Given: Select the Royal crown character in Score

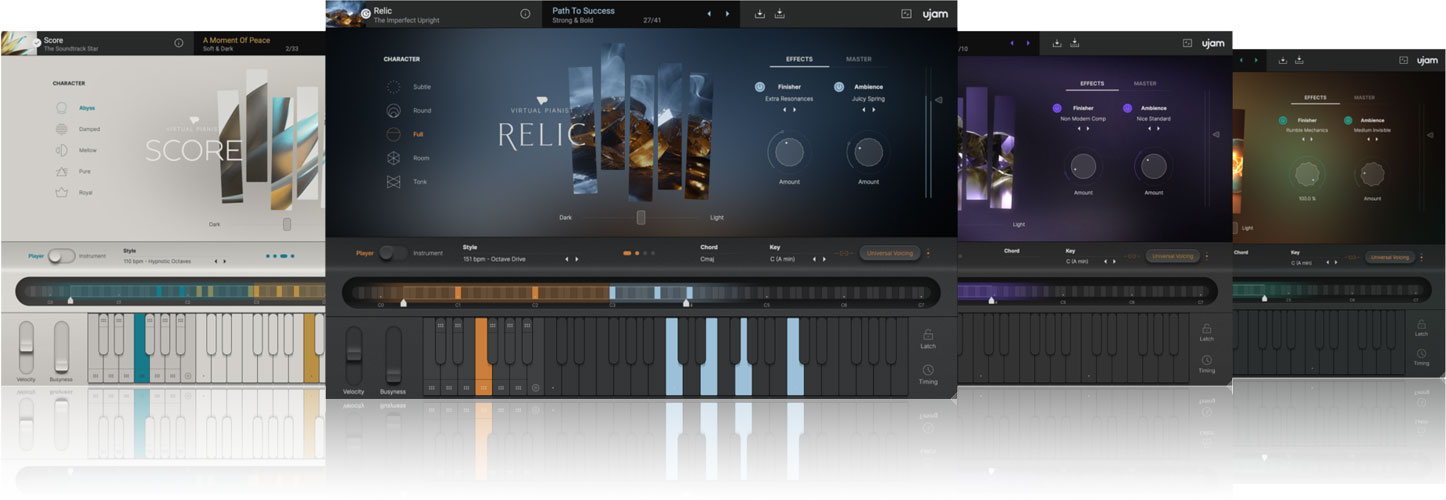Looking at the screenshot, I should coord(62,192).
